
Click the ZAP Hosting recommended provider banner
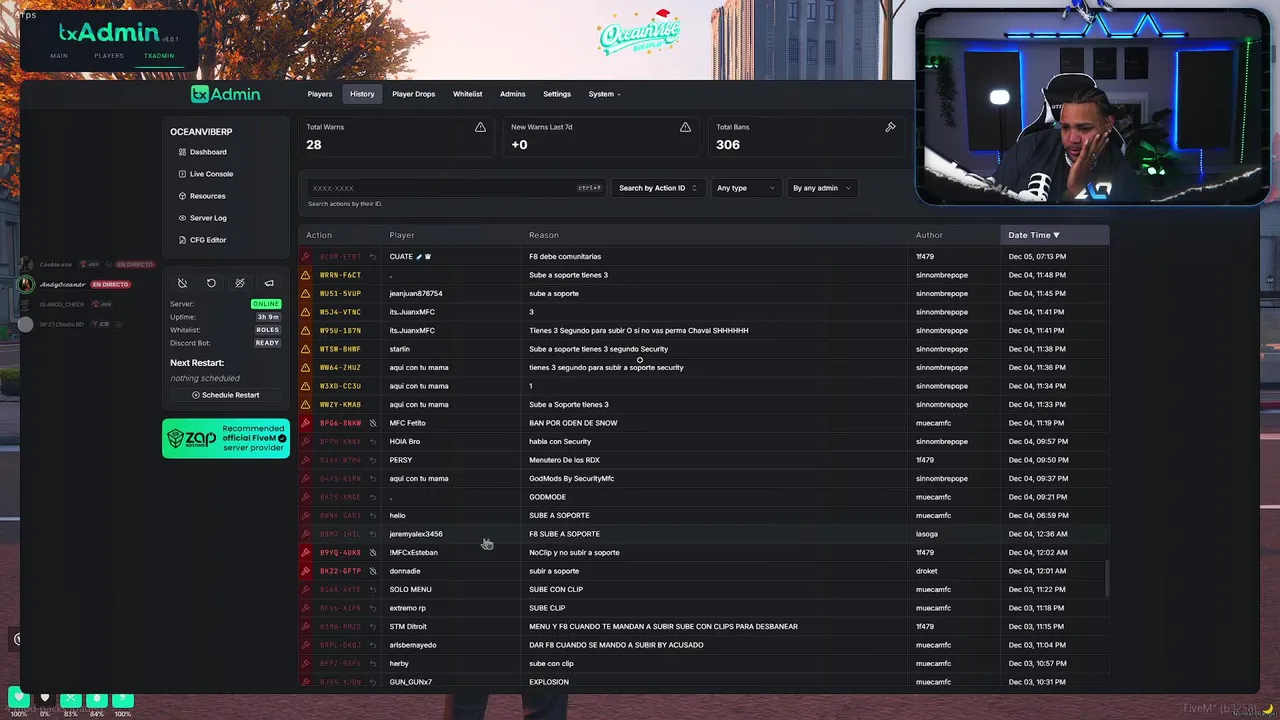(x=226, y=438)
